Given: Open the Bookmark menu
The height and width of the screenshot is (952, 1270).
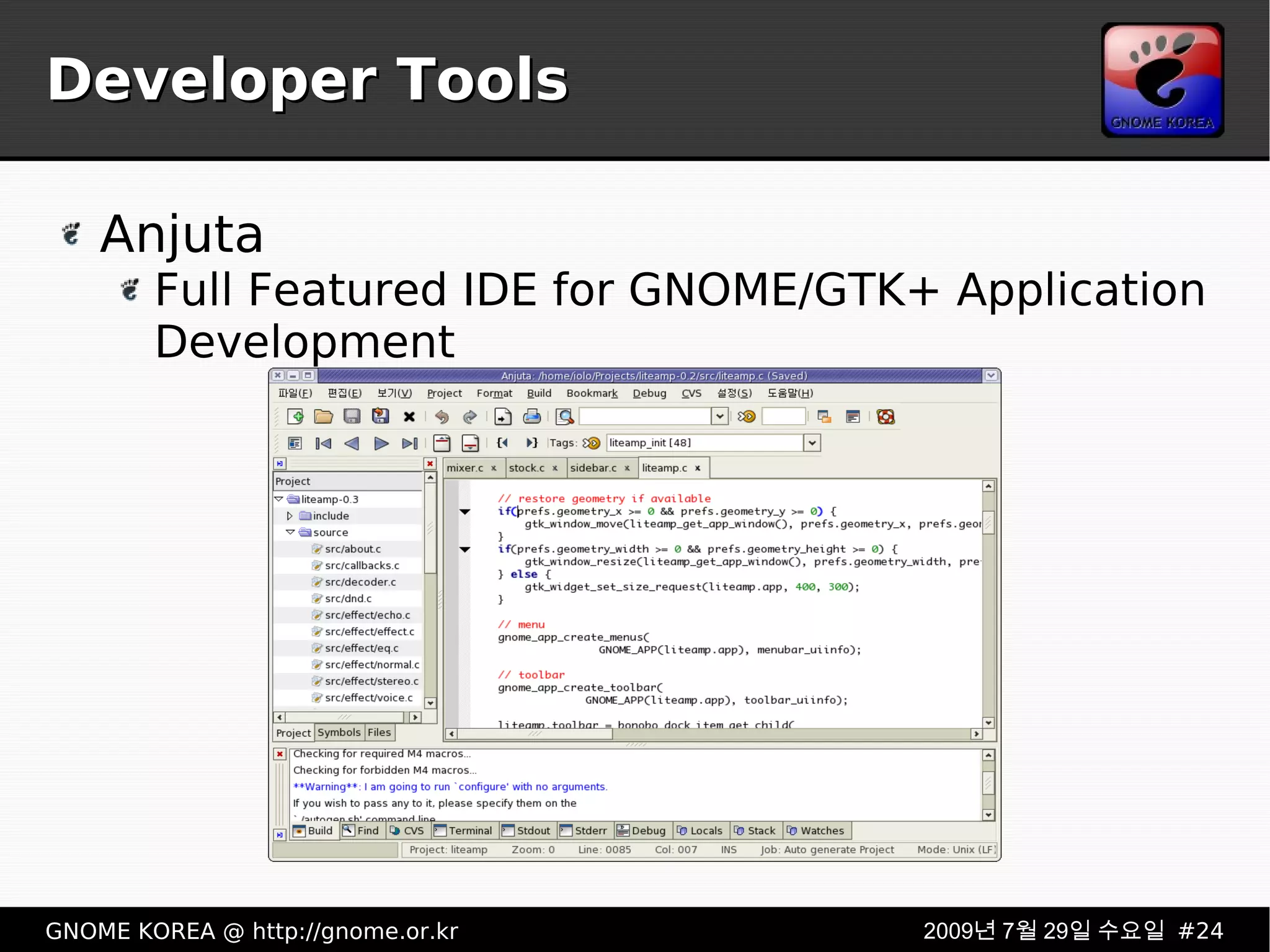Looking at the screenshot, I should 592,393.
